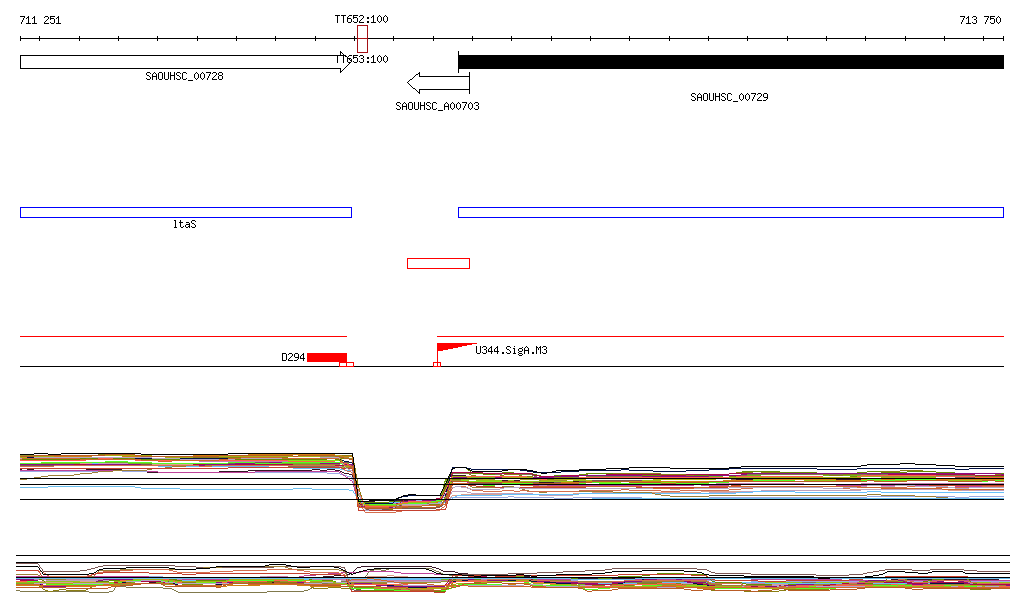Click the U344.SigA.M3 promoter flag
This screenshot has width=1024, height=611.
coord(455,348)
